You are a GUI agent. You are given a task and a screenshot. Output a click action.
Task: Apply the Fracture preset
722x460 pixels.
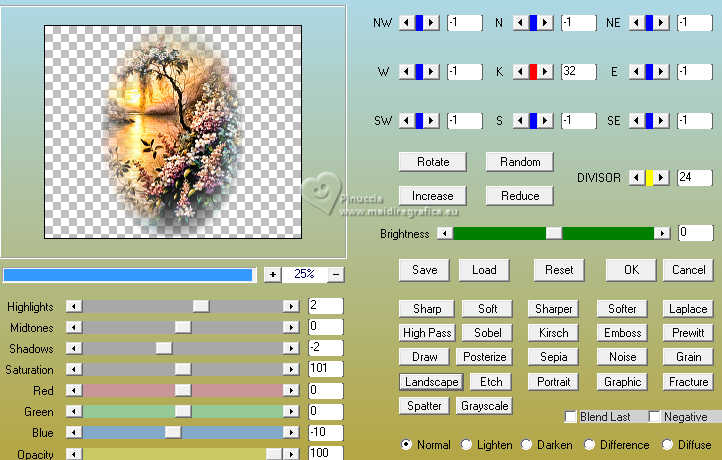click(x=688, y=382)
